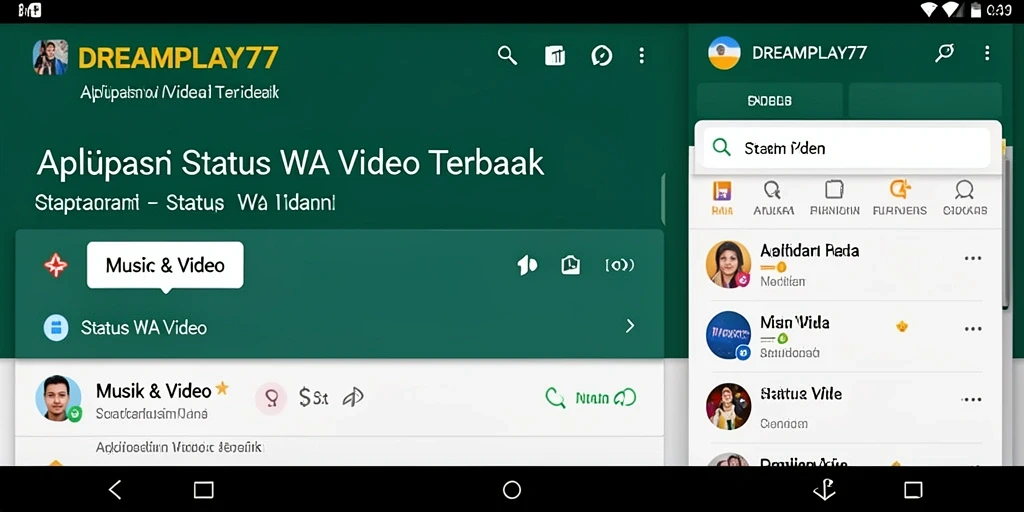1024x512 pixels.
Task: Open the Status WA Video row
Action: coord(340,327)
